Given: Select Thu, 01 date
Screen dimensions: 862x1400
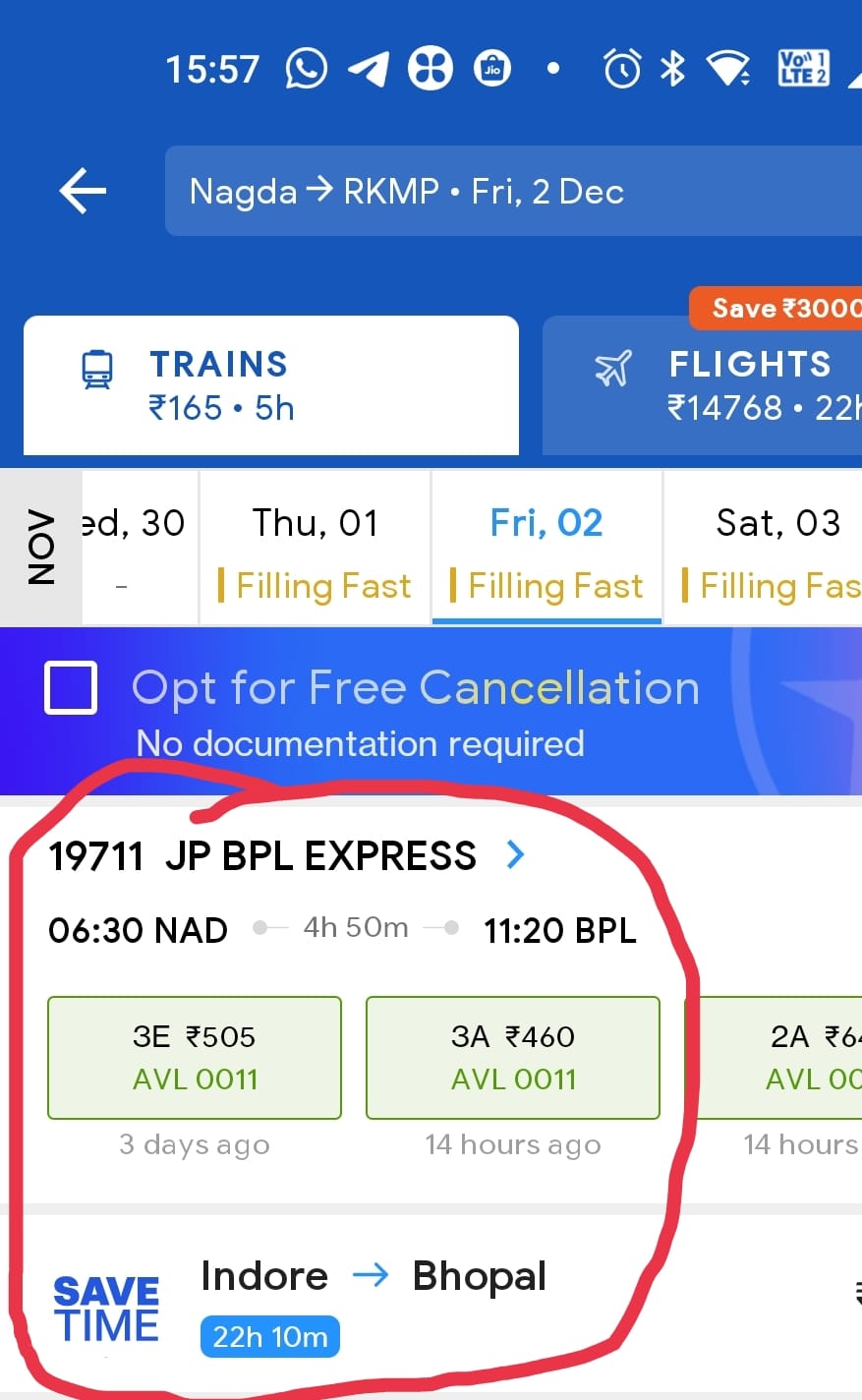Looking at the screenshot, I should pos(315,549).
